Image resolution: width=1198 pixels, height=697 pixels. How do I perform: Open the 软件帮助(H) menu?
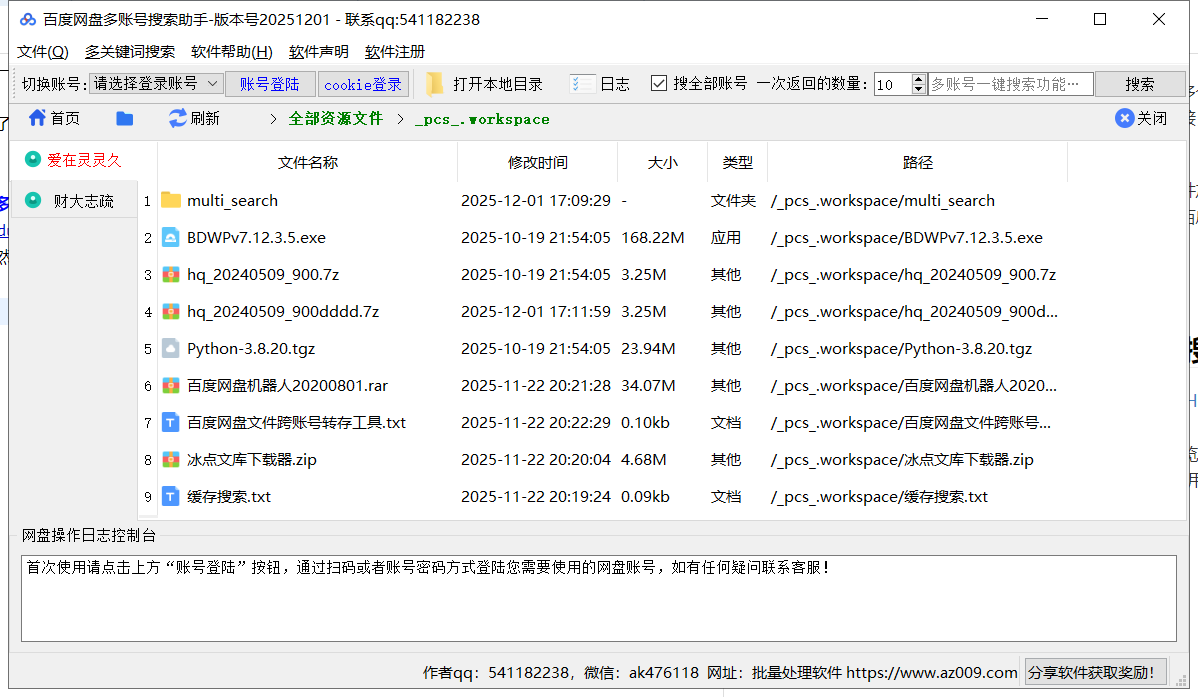click(x=231, y=52)
